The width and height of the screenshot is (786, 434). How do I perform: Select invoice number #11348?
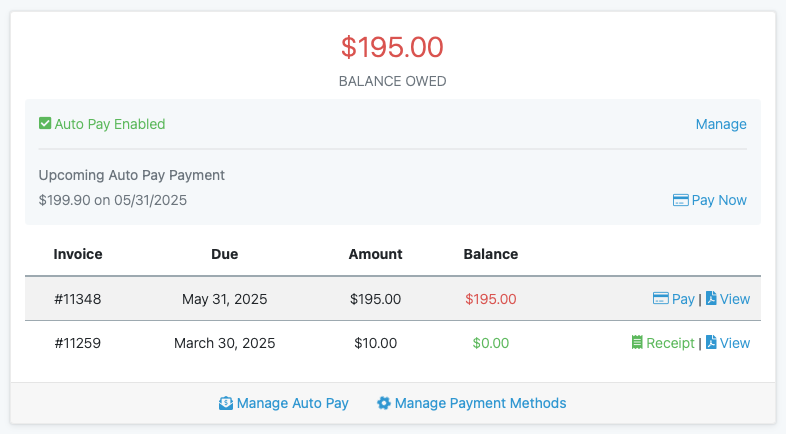click(x=78, y=298)
